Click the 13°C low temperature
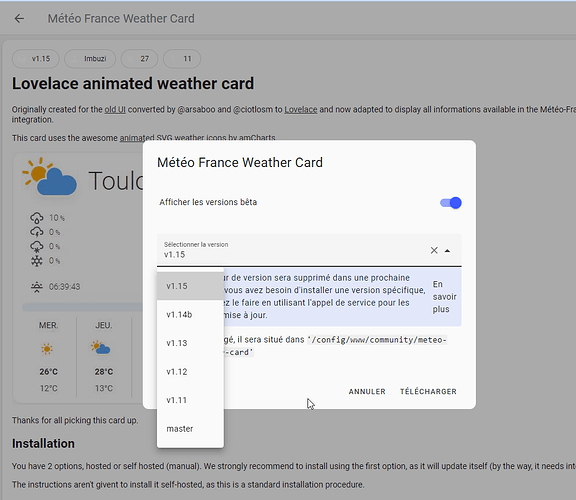The image size is (576, 500). [x=104, y=388]
